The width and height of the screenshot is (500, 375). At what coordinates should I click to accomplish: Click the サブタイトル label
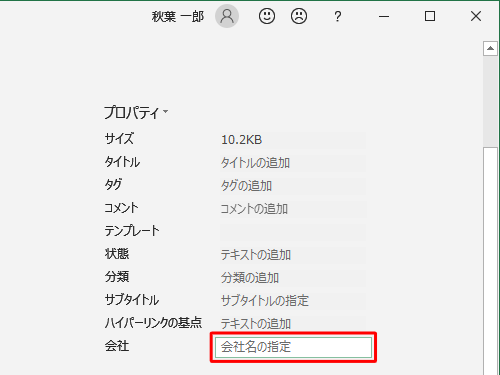[x=132, y=300]
